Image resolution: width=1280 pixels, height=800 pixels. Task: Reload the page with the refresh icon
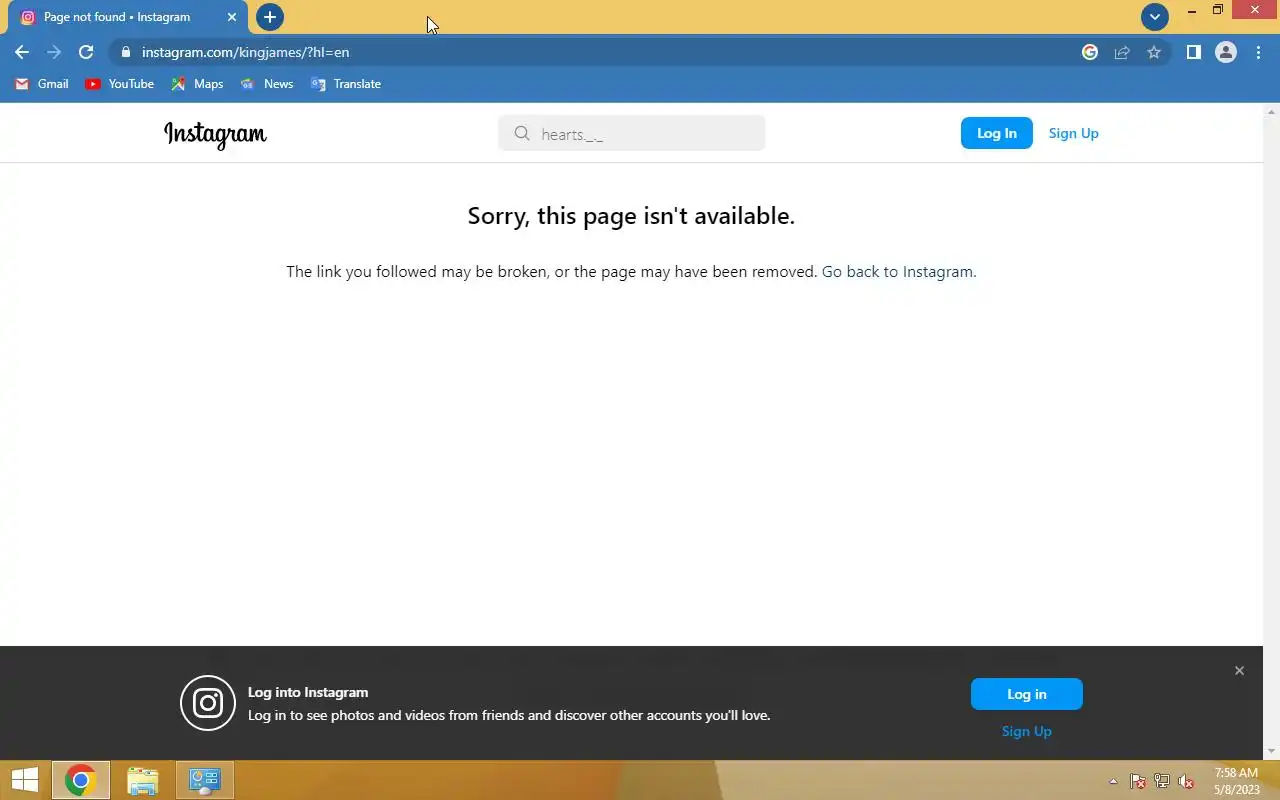click(x=86, y=52)
